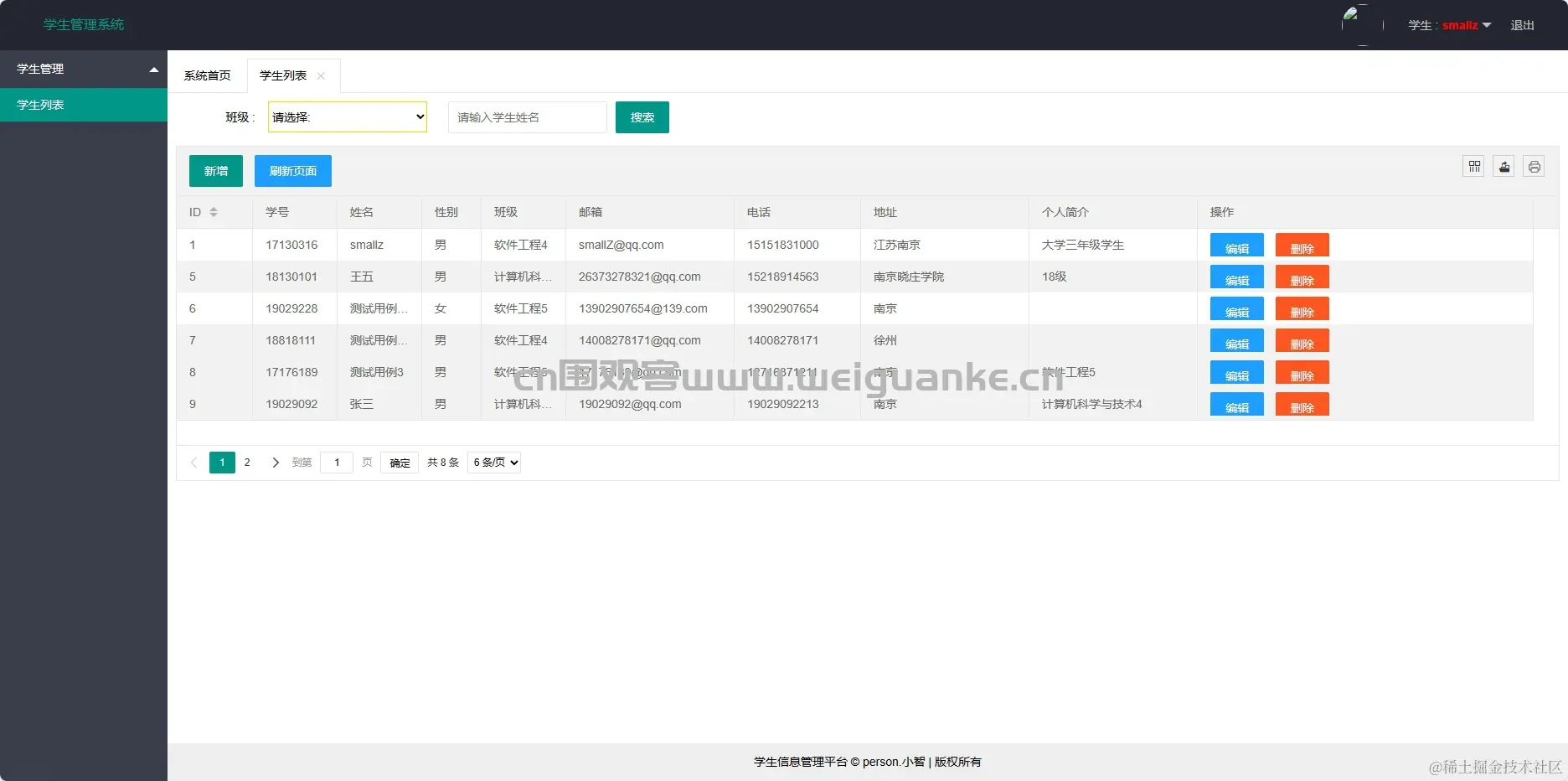The image size is (1568, 781).
Task: Go to previous page arrow
Action: (193, 463)
